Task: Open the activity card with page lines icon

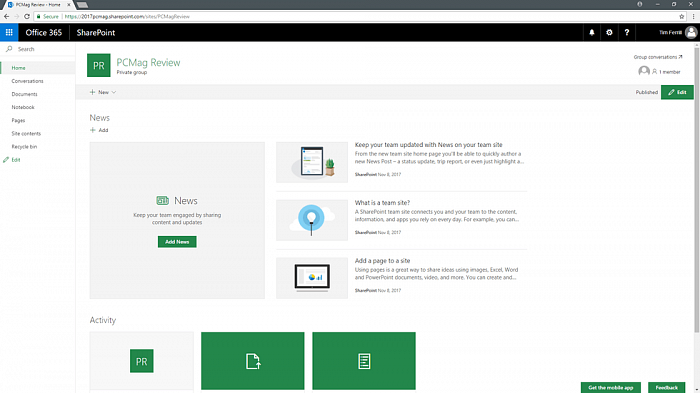Action: click(364, 361)
